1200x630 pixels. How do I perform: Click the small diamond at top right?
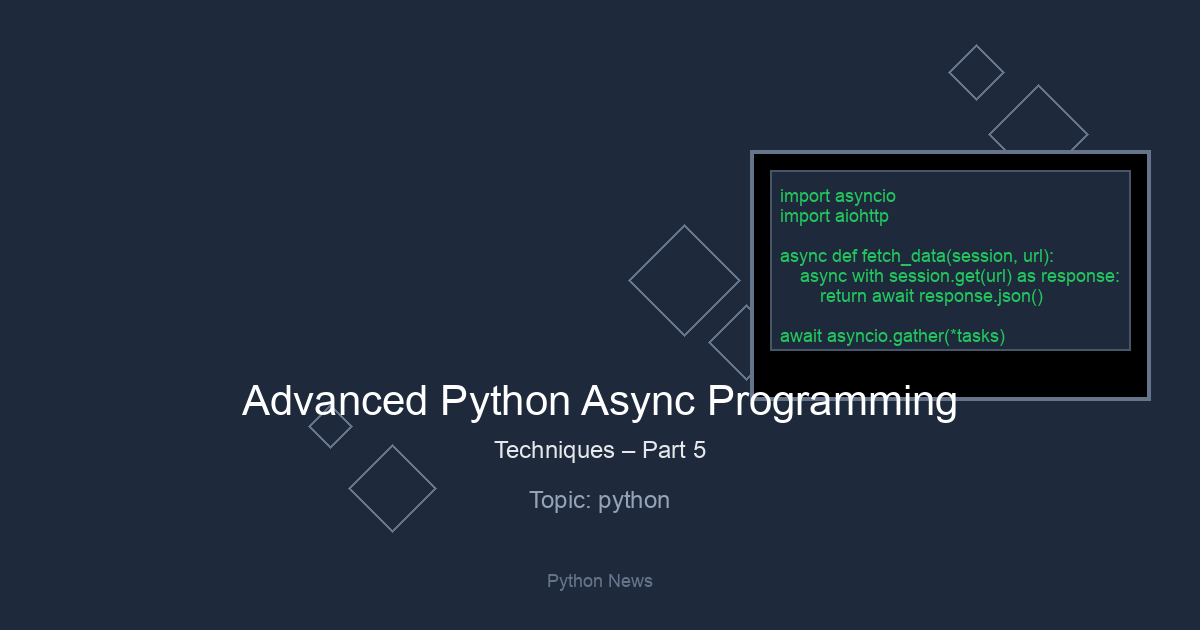point(976,72)
